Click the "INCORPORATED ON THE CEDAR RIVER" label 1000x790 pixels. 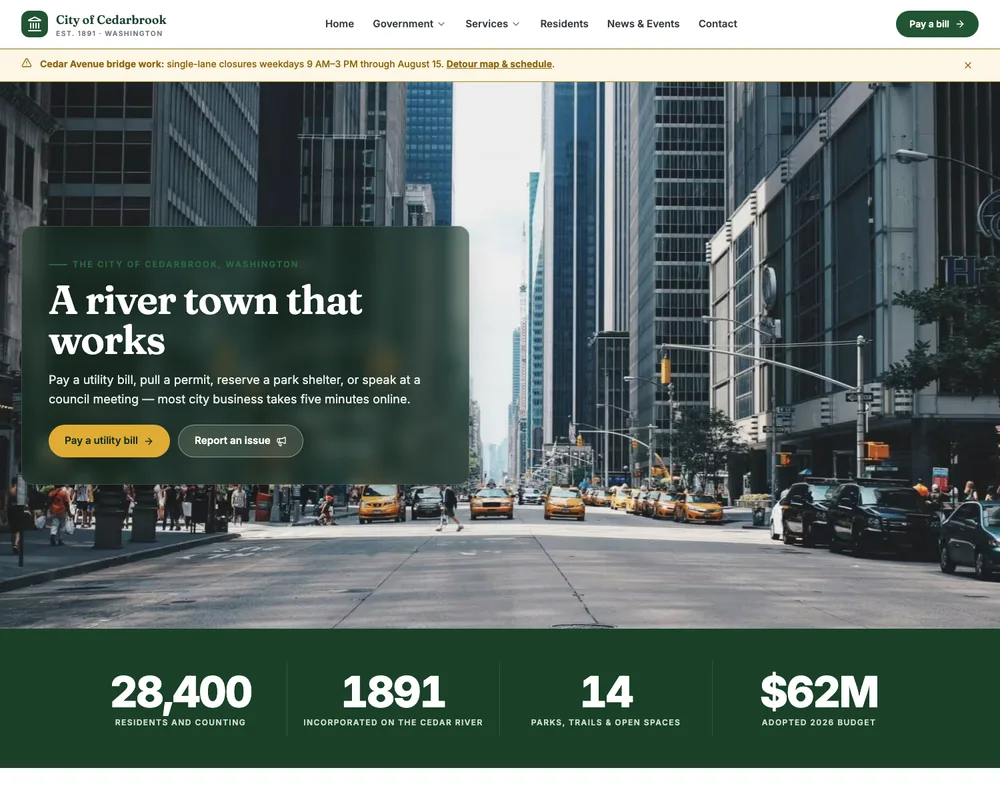[x=393, y=722]
